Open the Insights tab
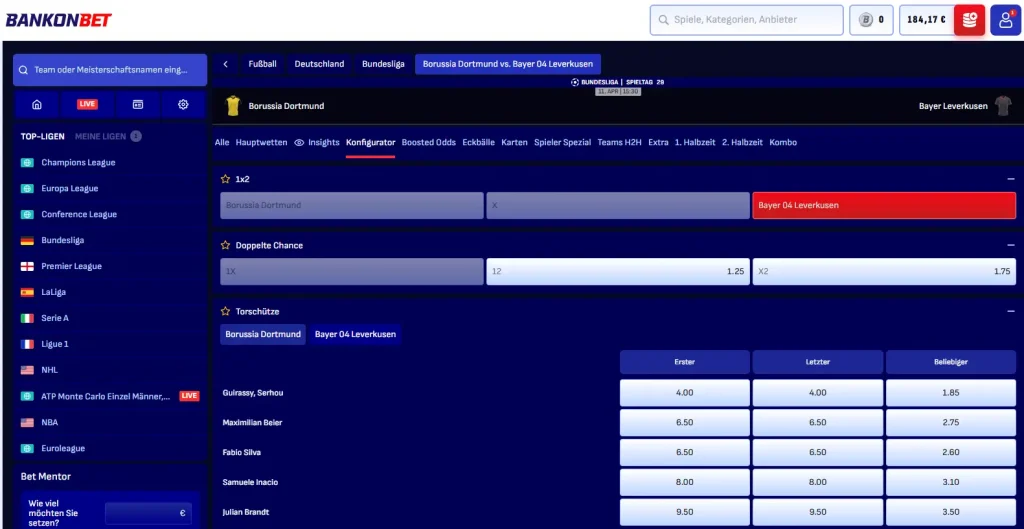The height and width of the screenshot is (529, 1024). [x=317, y=142]
